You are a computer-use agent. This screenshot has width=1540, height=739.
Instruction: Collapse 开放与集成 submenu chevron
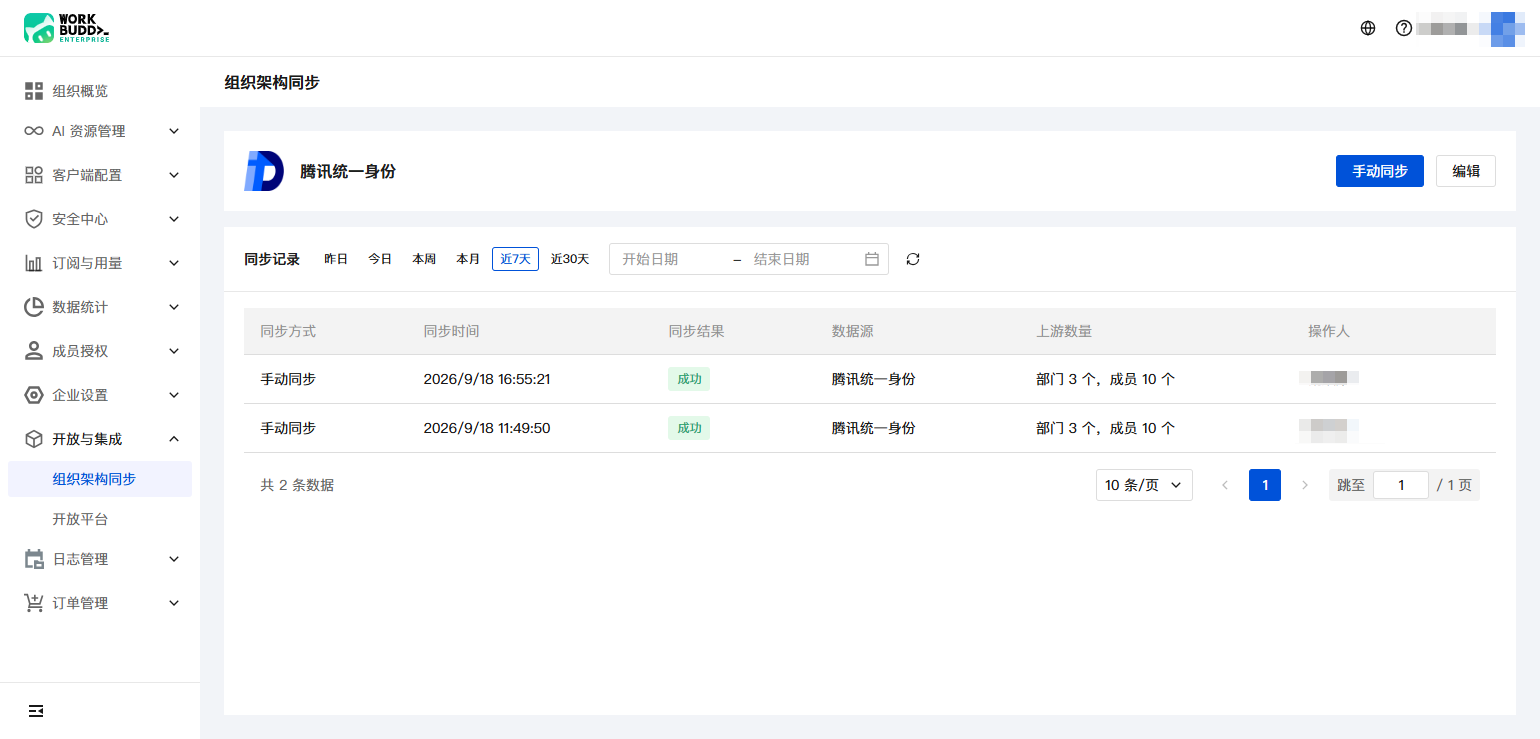[x=174, y=439]
